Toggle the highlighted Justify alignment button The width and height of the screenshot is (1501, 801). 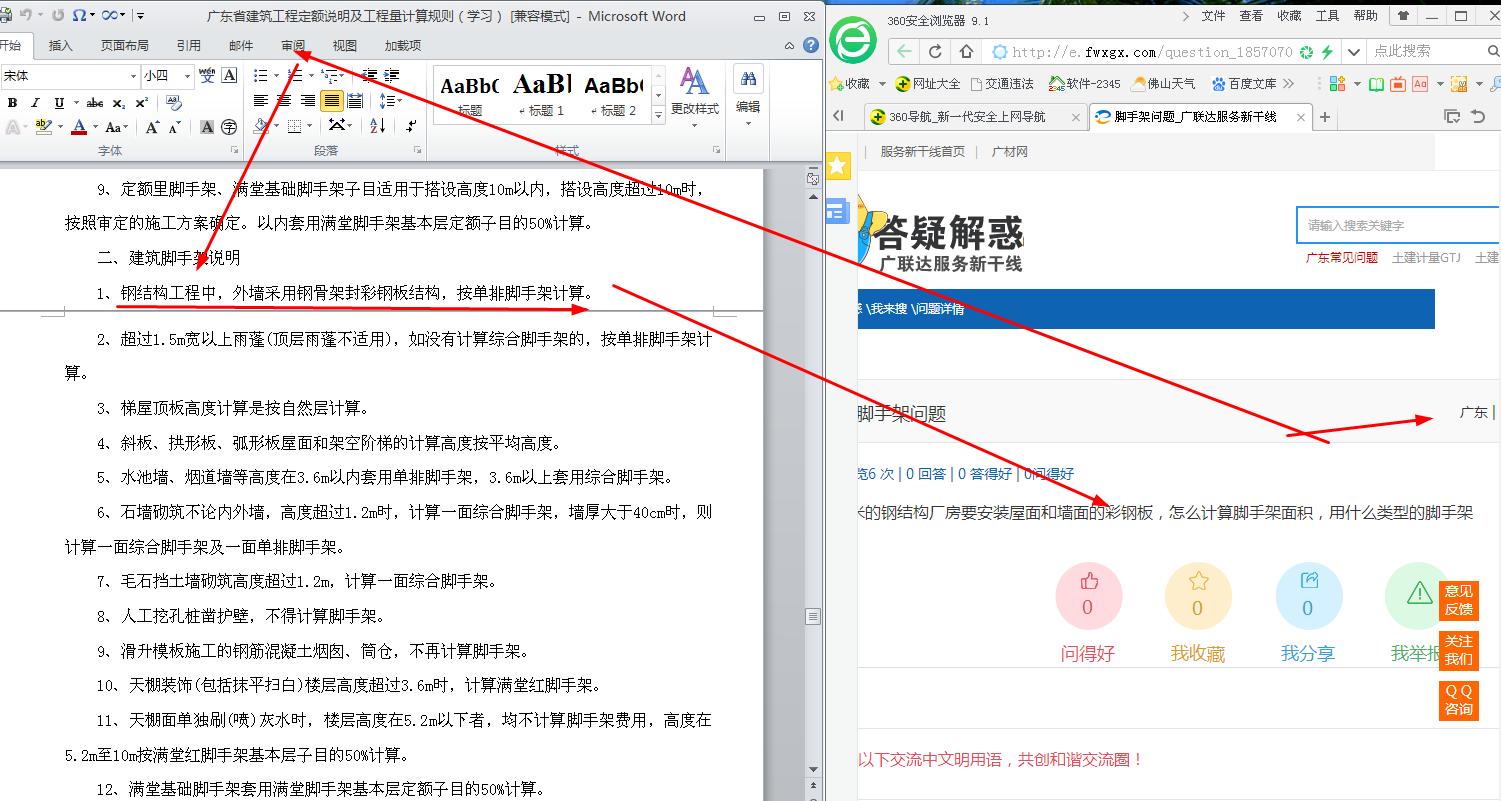[331, 101]
